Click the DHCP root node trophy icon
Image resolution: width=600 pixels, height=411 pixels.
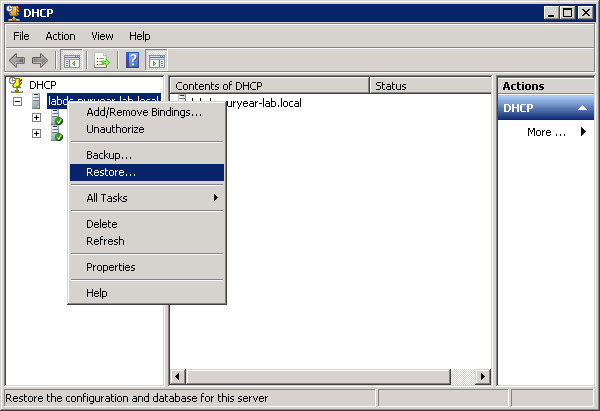(x=16, y=85)
